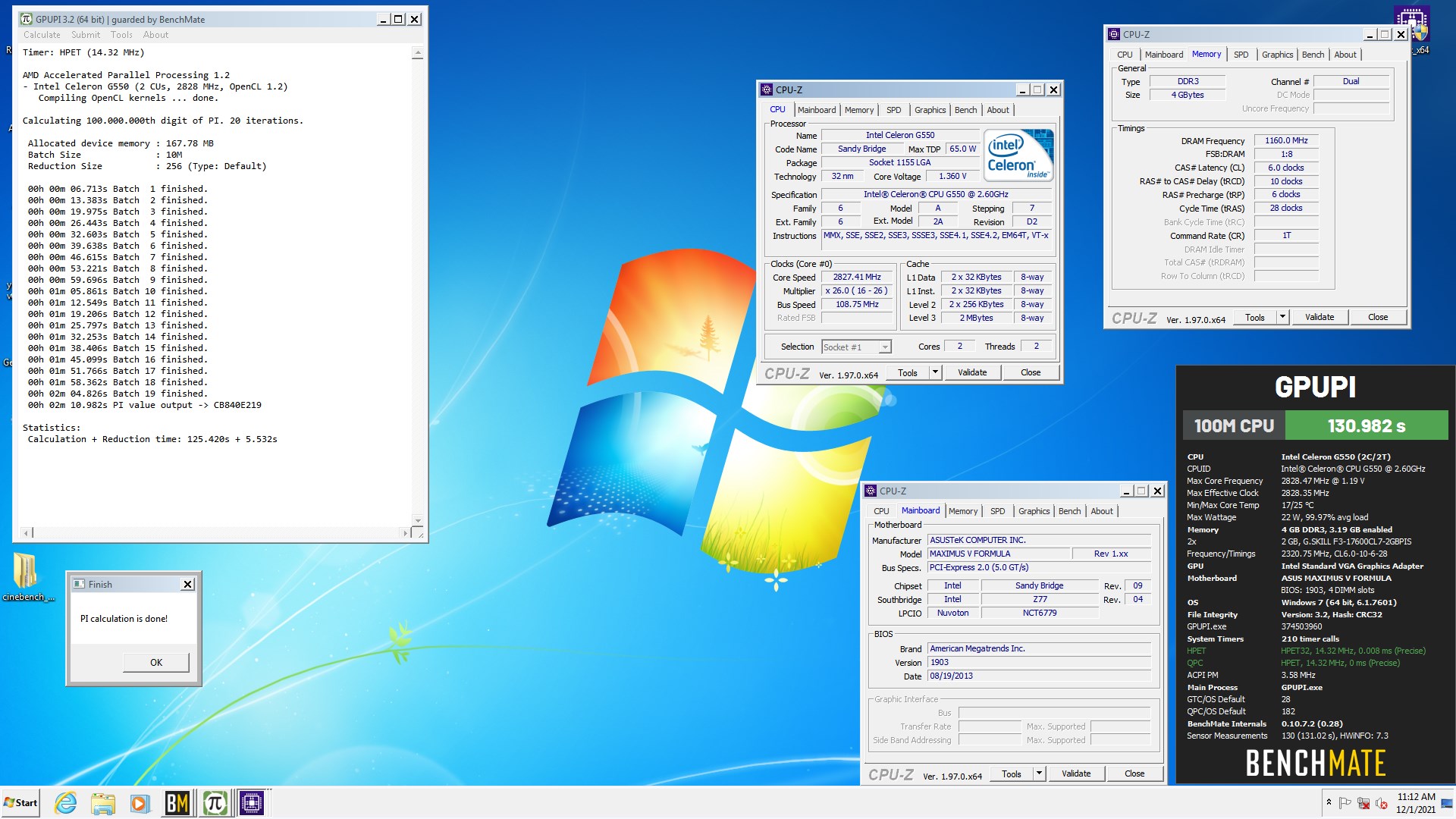Expand Tools dropdown arrow in CPU tab window
1456x819 pixels.
935,372
